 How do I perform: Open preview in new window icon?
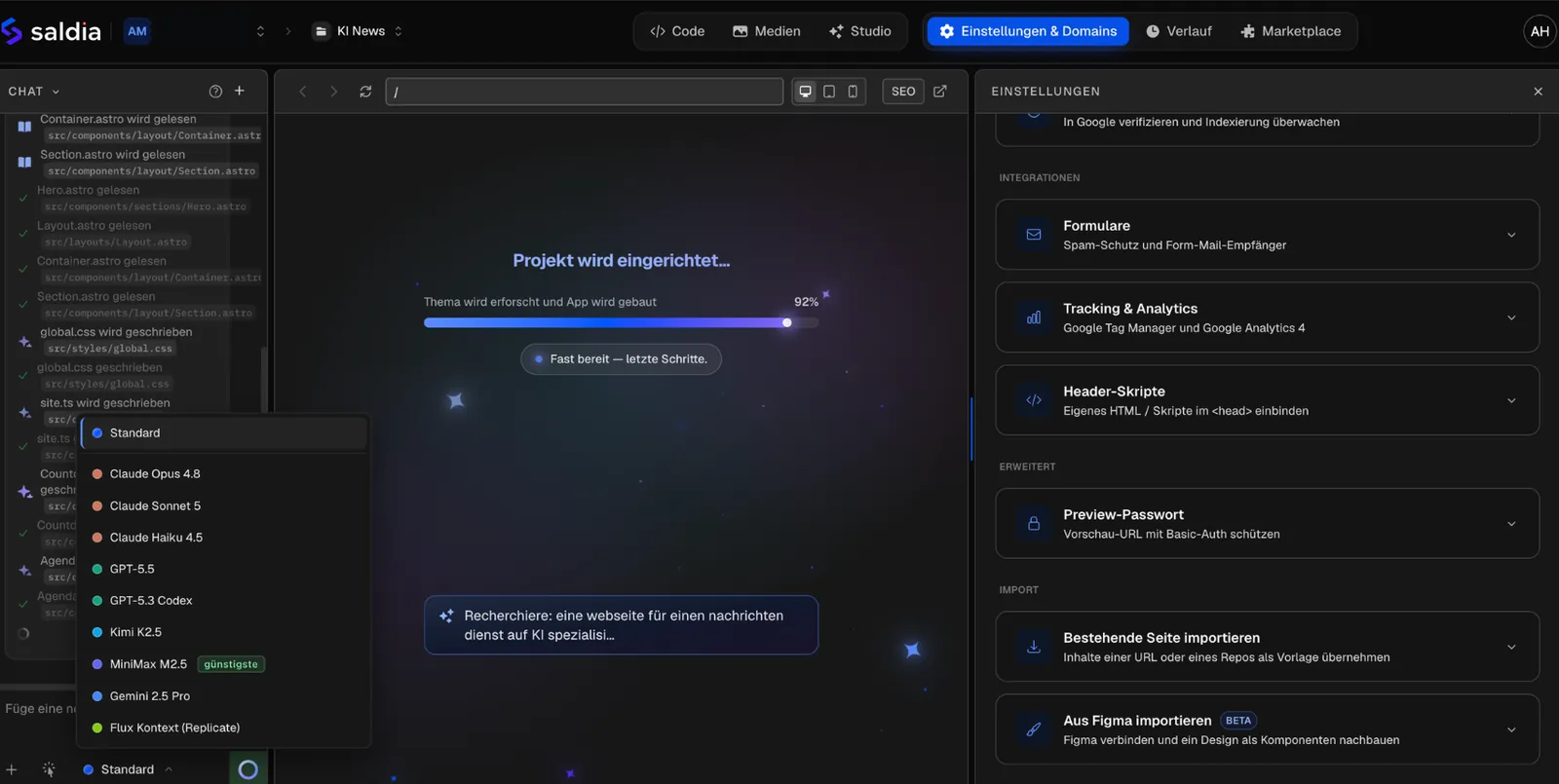[940, 92]
